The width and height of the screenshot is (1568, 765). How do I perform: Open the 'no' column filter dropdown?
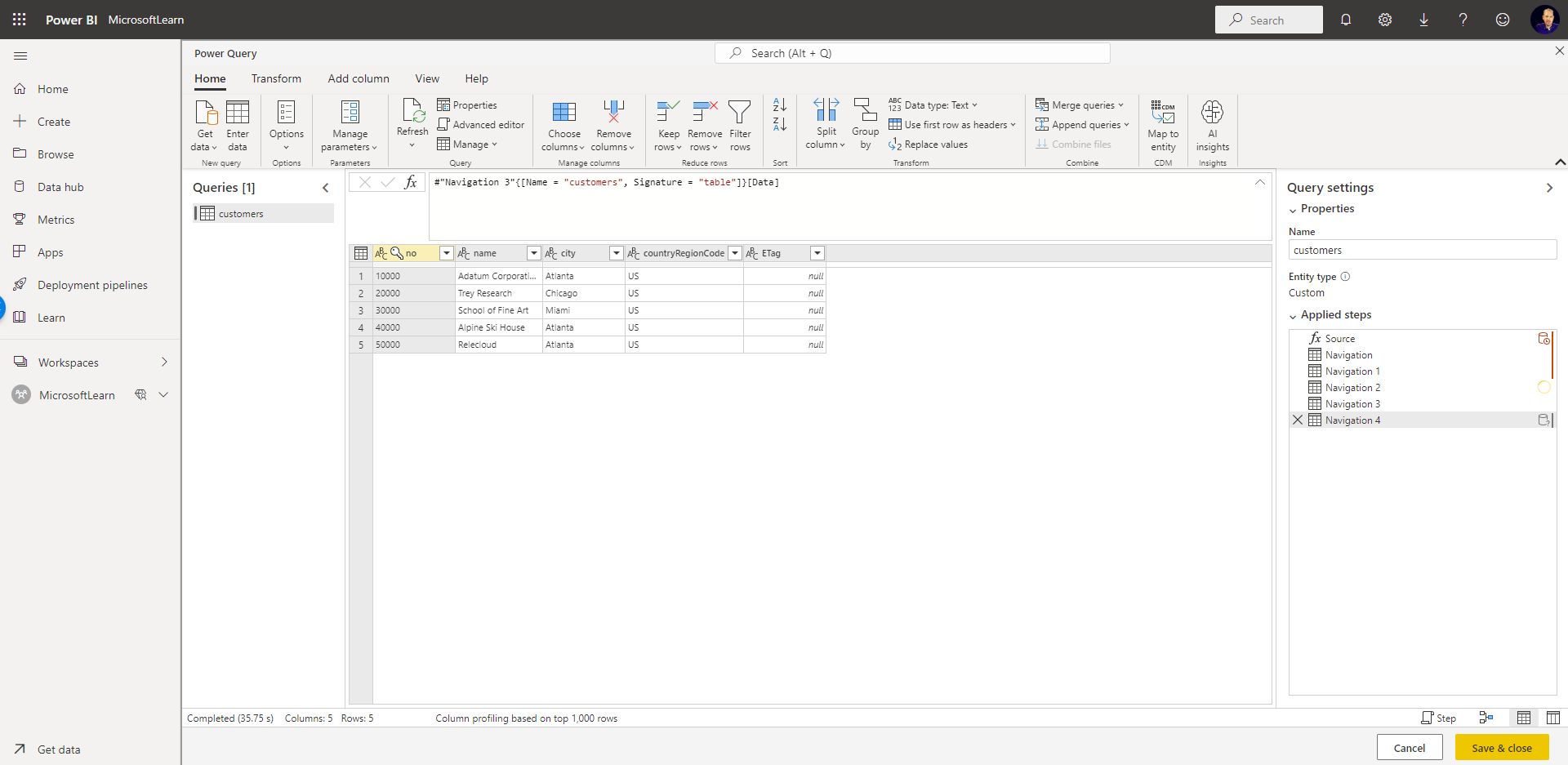(447, 253)
